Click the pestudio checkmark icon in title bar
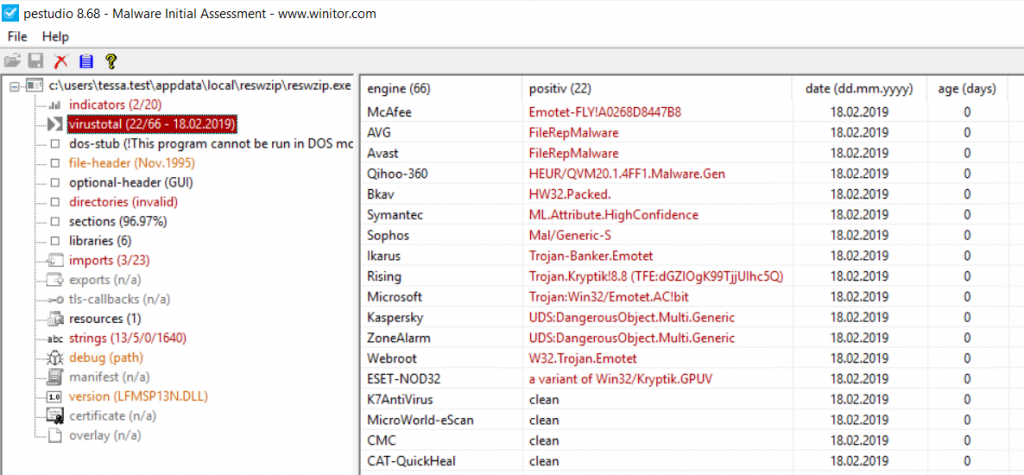The height and width of the screenshot is (475, 1024). pyautogui.click(x=10, y=13)
